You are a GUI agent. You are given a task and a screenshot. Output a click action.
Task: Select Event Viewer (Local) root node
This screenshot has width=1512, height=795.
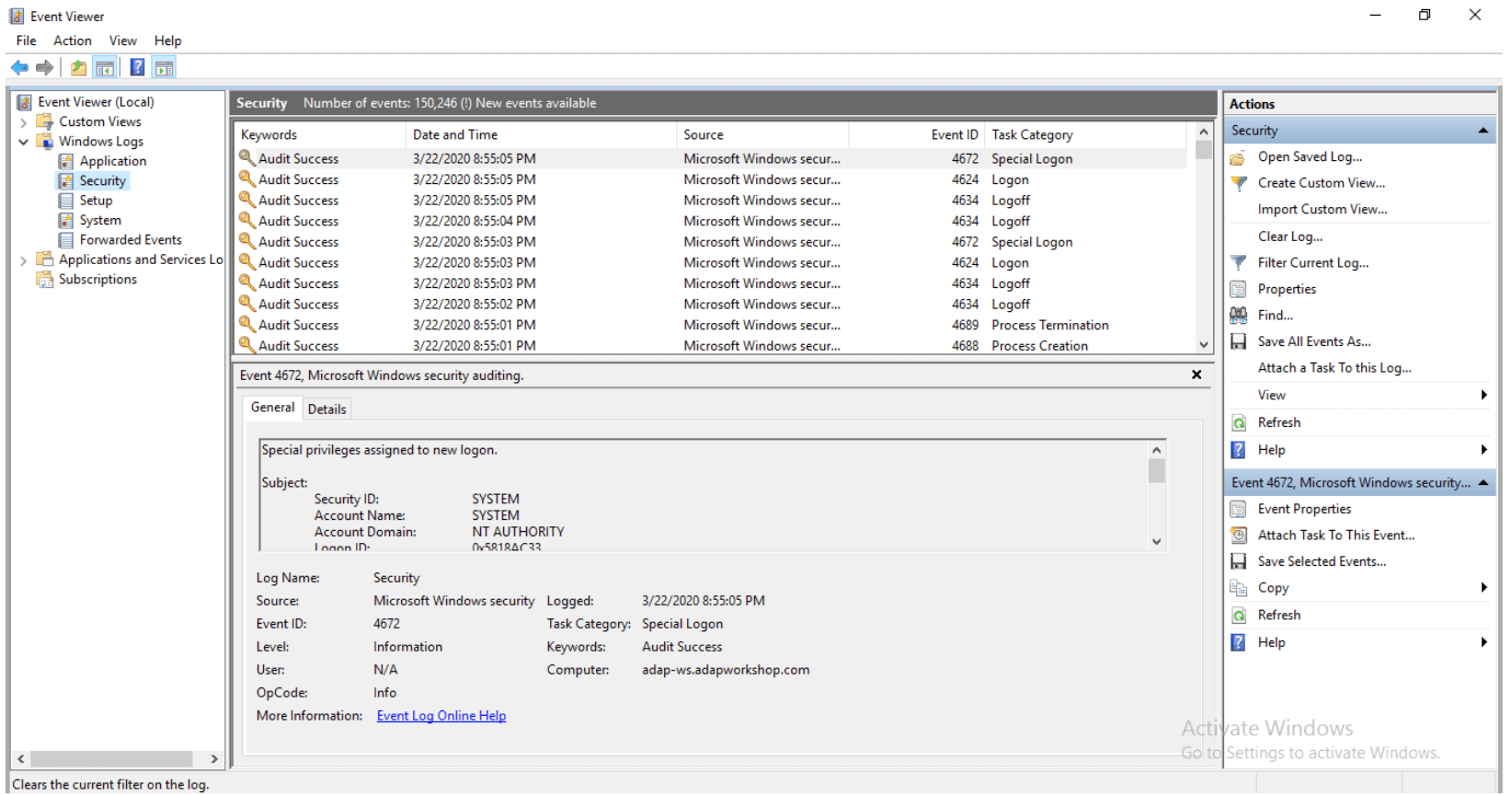tap(96, 102)
